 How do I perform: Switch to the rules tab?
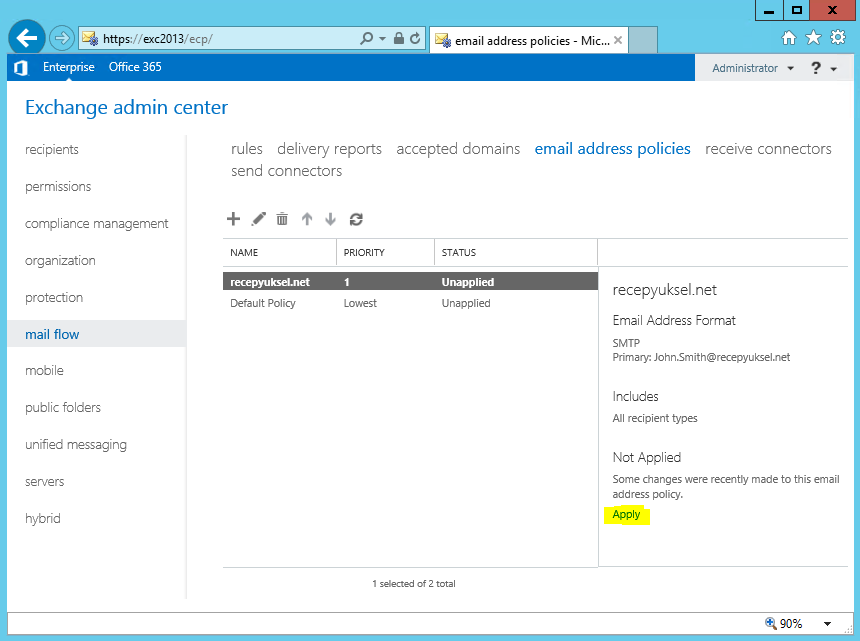click(247, 149)
